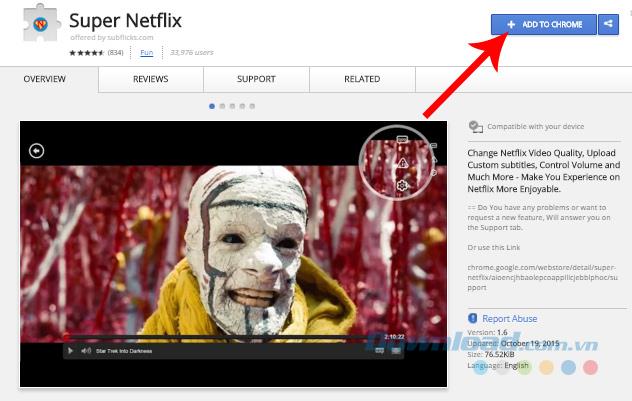Open the Fun category link

coord(146,52)
